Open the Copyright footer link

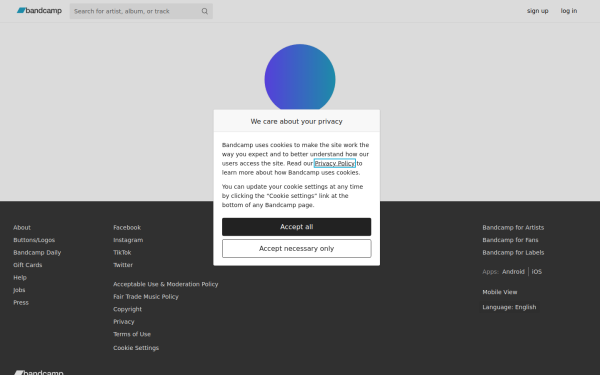click(127, 309)
